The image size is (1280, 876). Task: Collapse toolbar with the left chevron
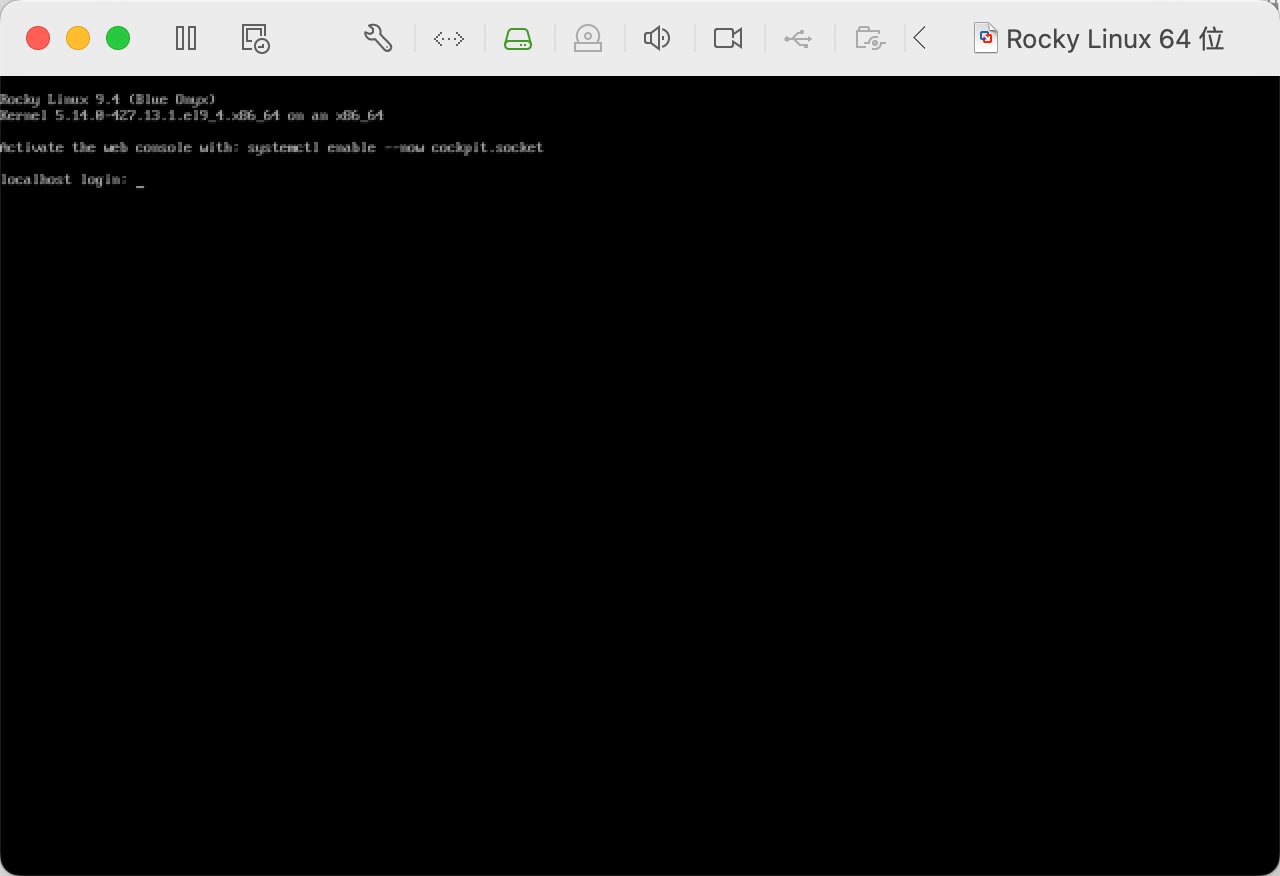click(x=920, y=39)
